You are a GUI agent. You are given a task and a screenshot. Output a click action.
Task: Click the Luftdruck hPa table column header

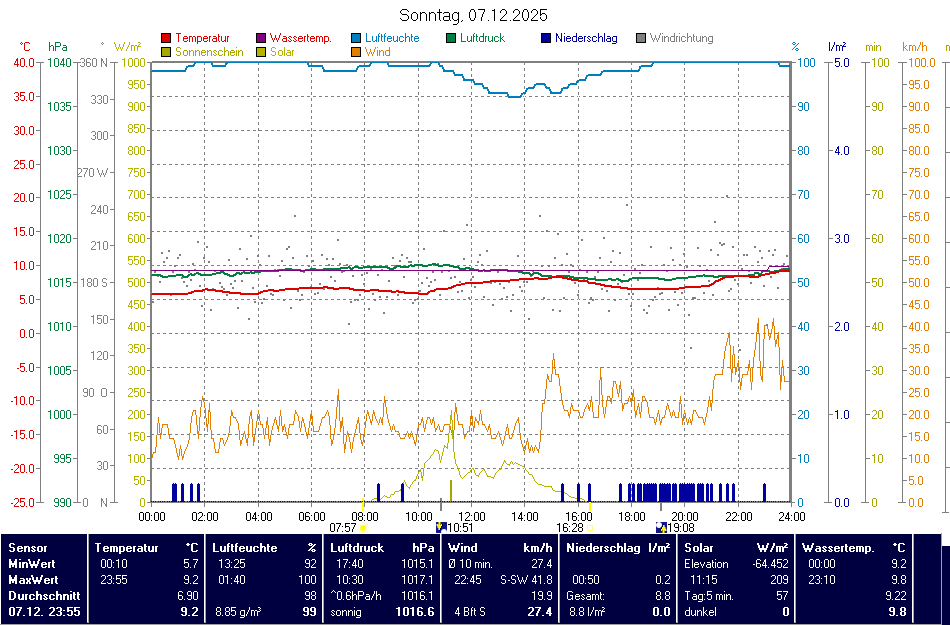[383, 548]
